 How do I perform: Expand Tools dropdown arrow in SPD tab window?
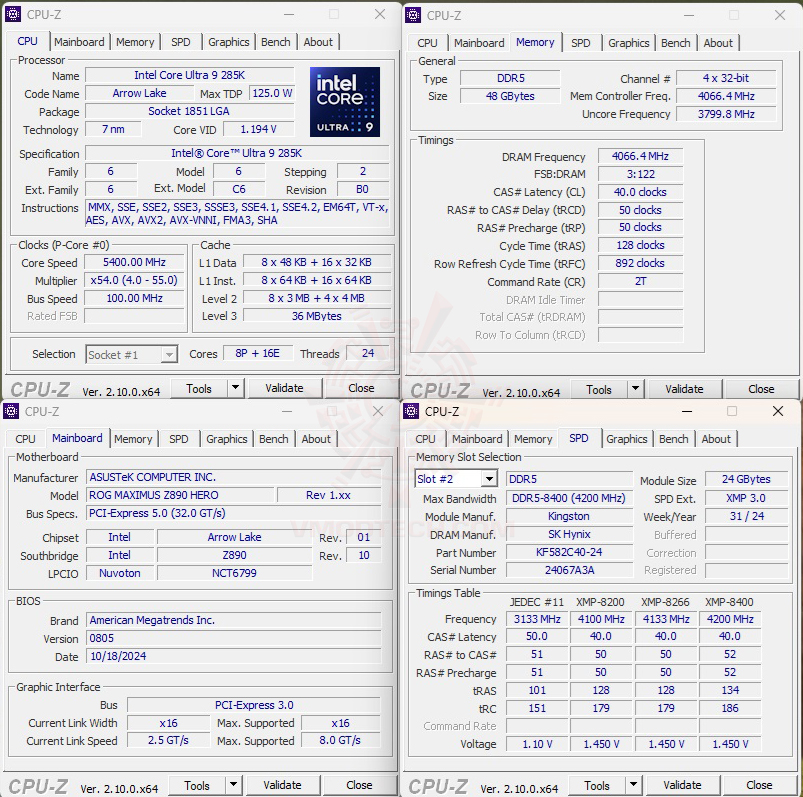tap(633, 785)
